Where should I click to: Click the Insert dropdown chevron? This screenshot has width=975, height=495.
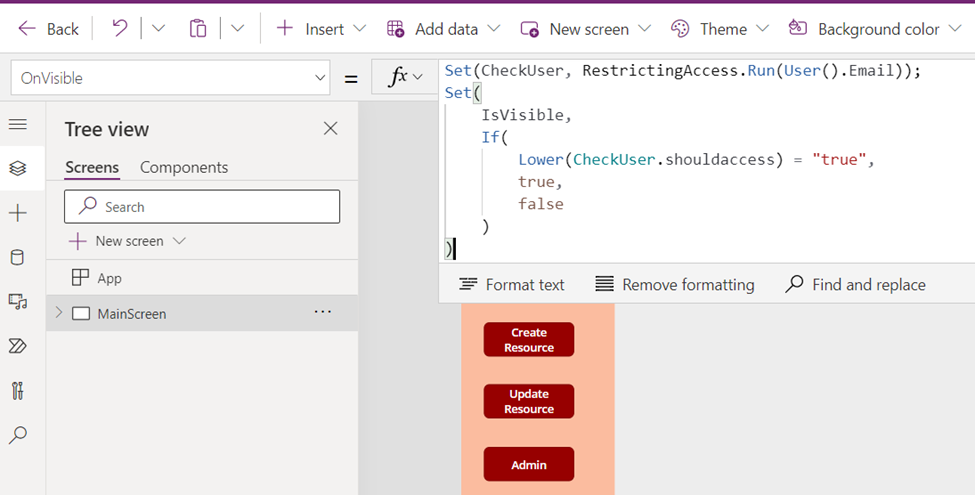click(x=360, y=29)
